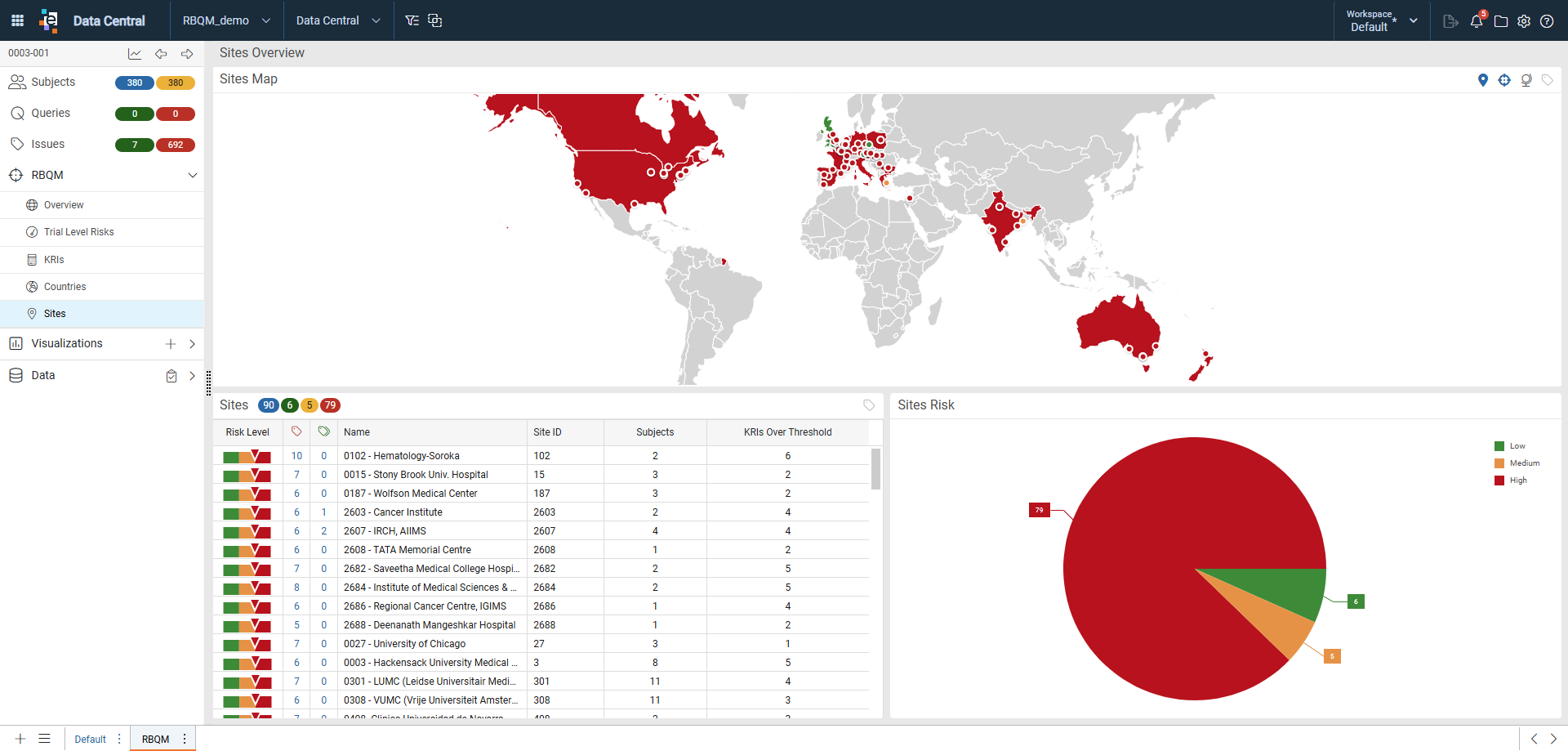Open the apps grid launcher
The image size is (1568, 751).
click(x=17, y=20)
